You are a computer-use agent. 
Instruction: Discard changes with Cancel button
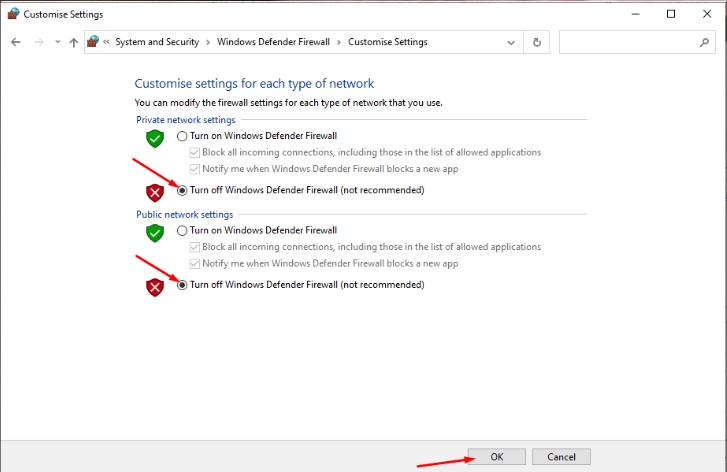point(561,457)
